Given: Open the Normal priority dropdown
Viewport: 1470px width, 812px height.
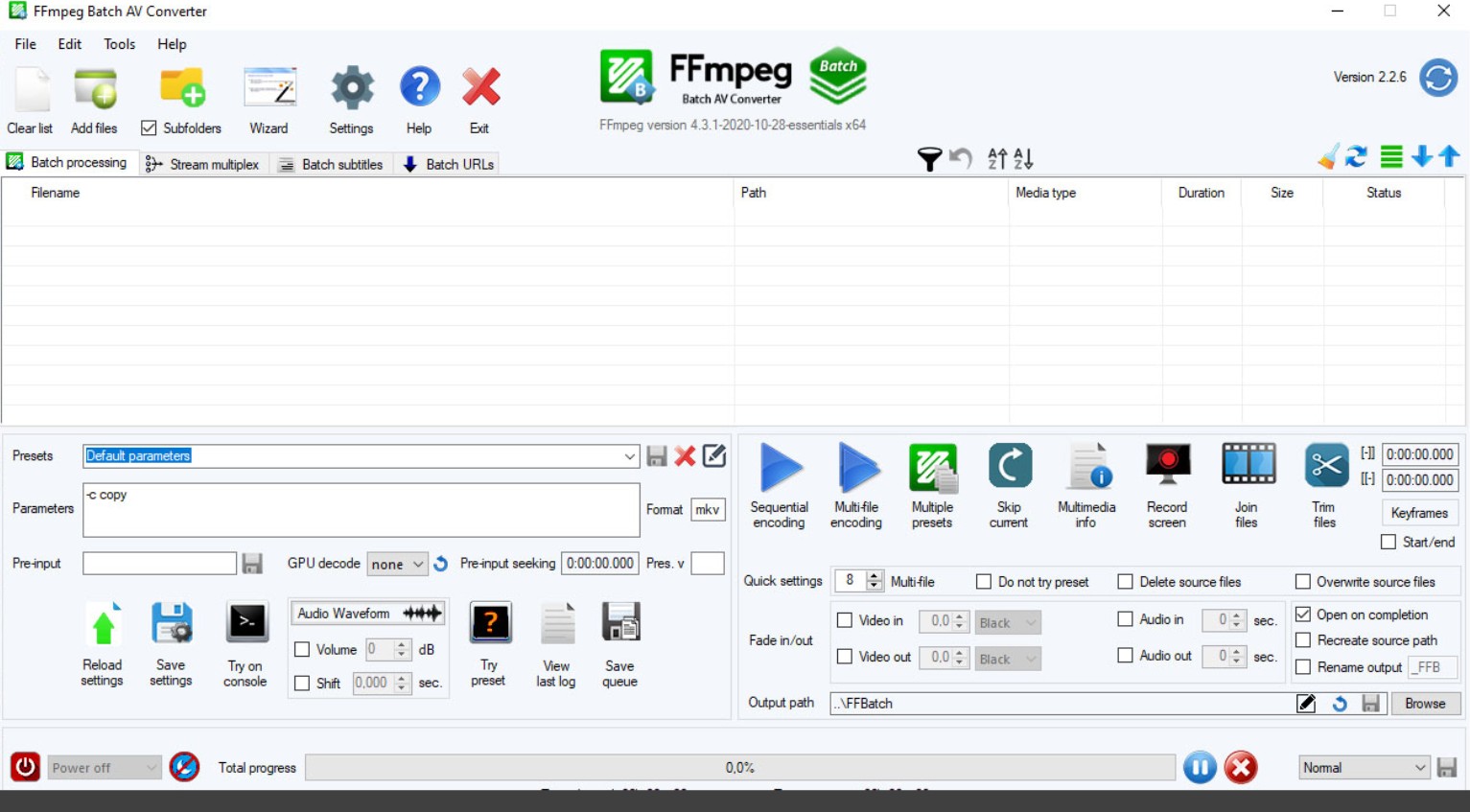Looking at the screenshot, I should [1365, 768].
